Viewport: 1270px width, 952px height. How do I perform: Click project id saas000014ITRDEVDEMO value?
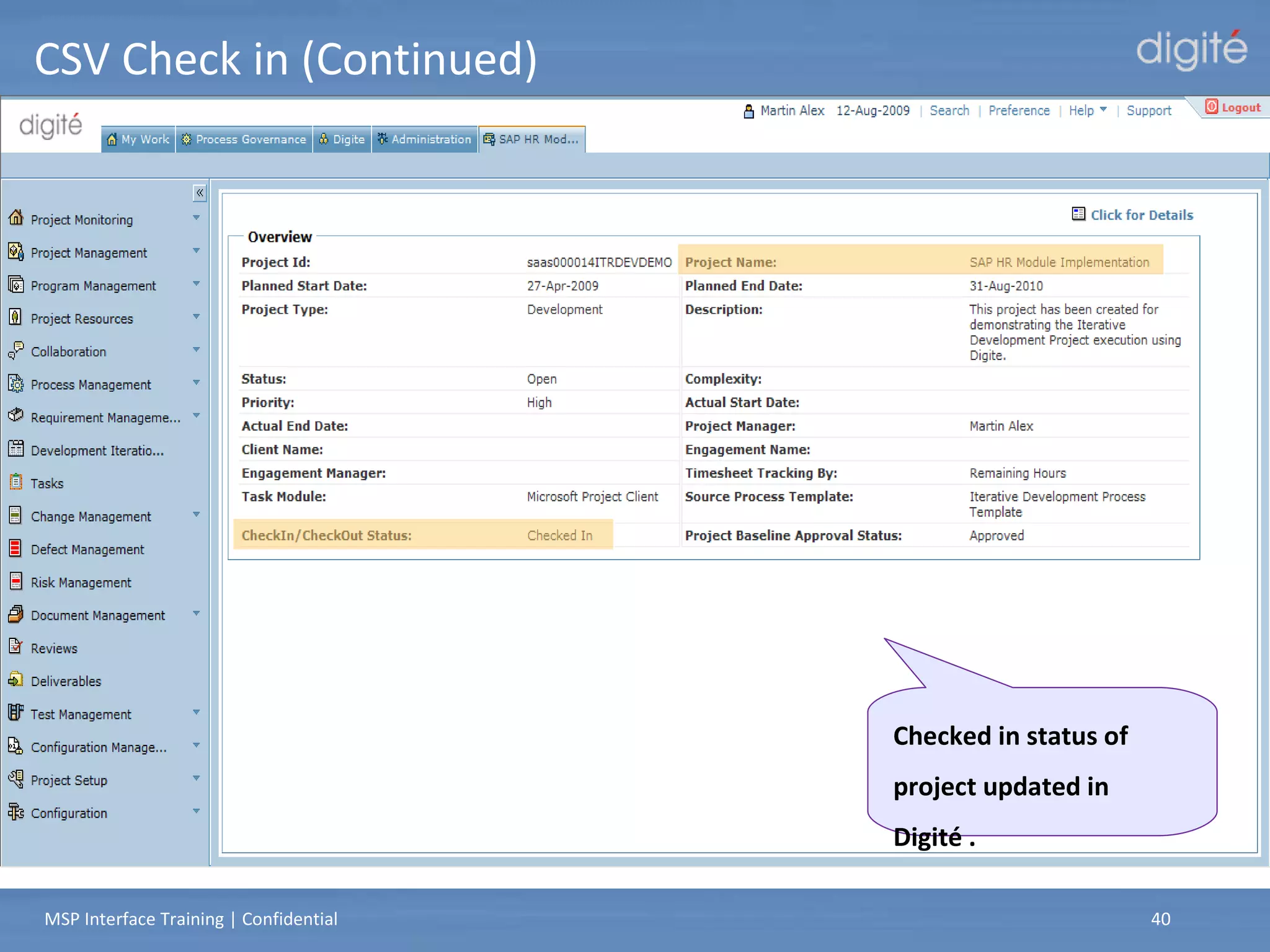pyautogui.click(x=599, y=262)
